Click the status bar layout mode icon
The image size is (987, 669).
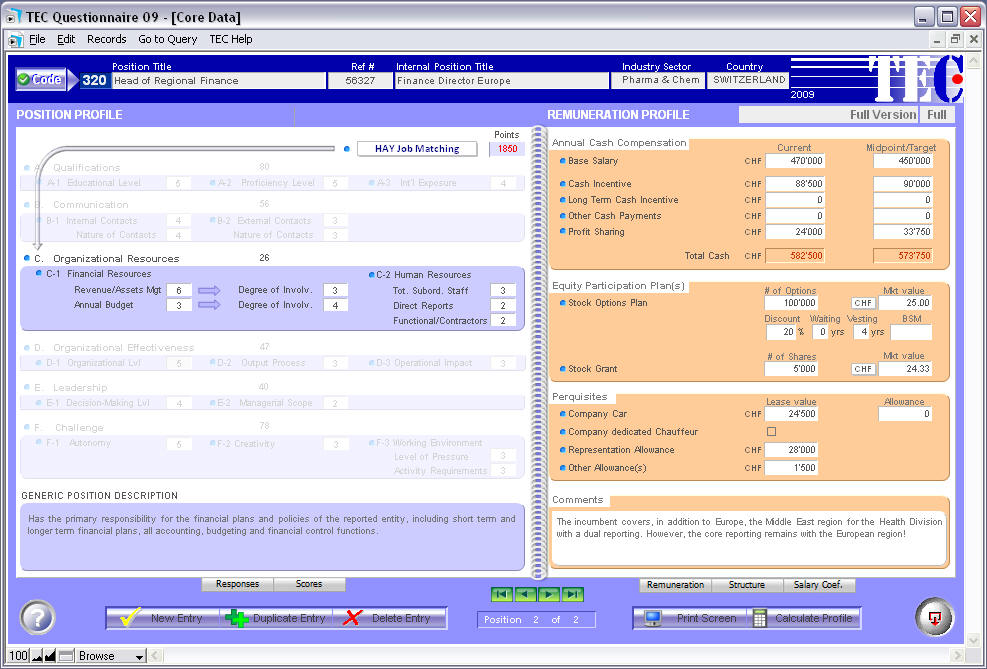[66, 656]
